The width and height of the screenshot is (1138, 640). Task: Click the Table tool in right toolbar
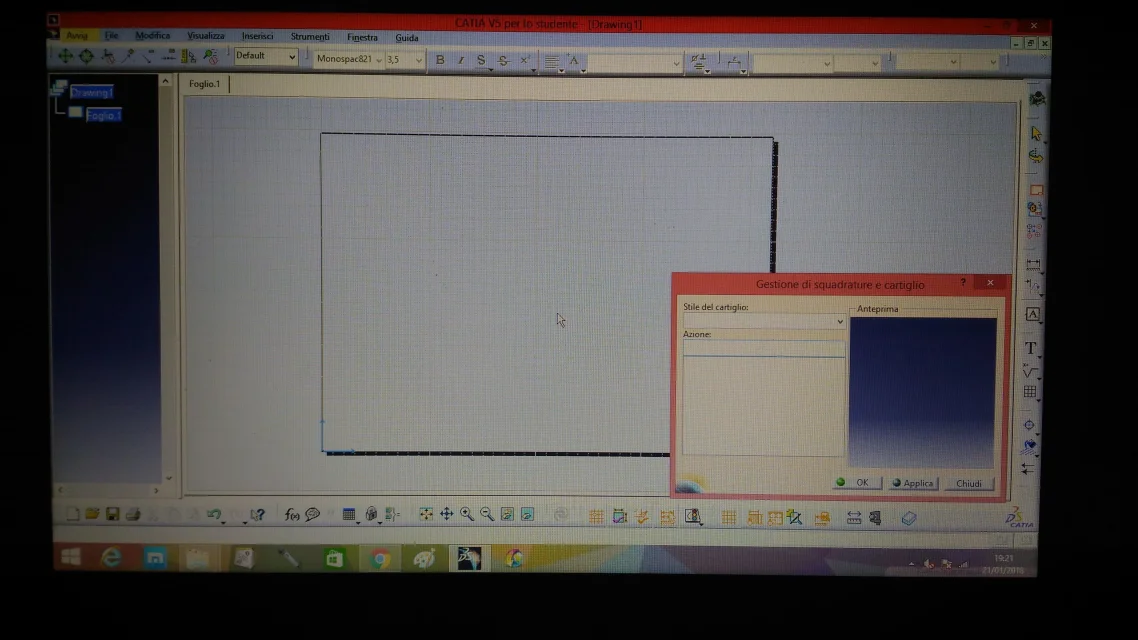tap(1030, 392)
